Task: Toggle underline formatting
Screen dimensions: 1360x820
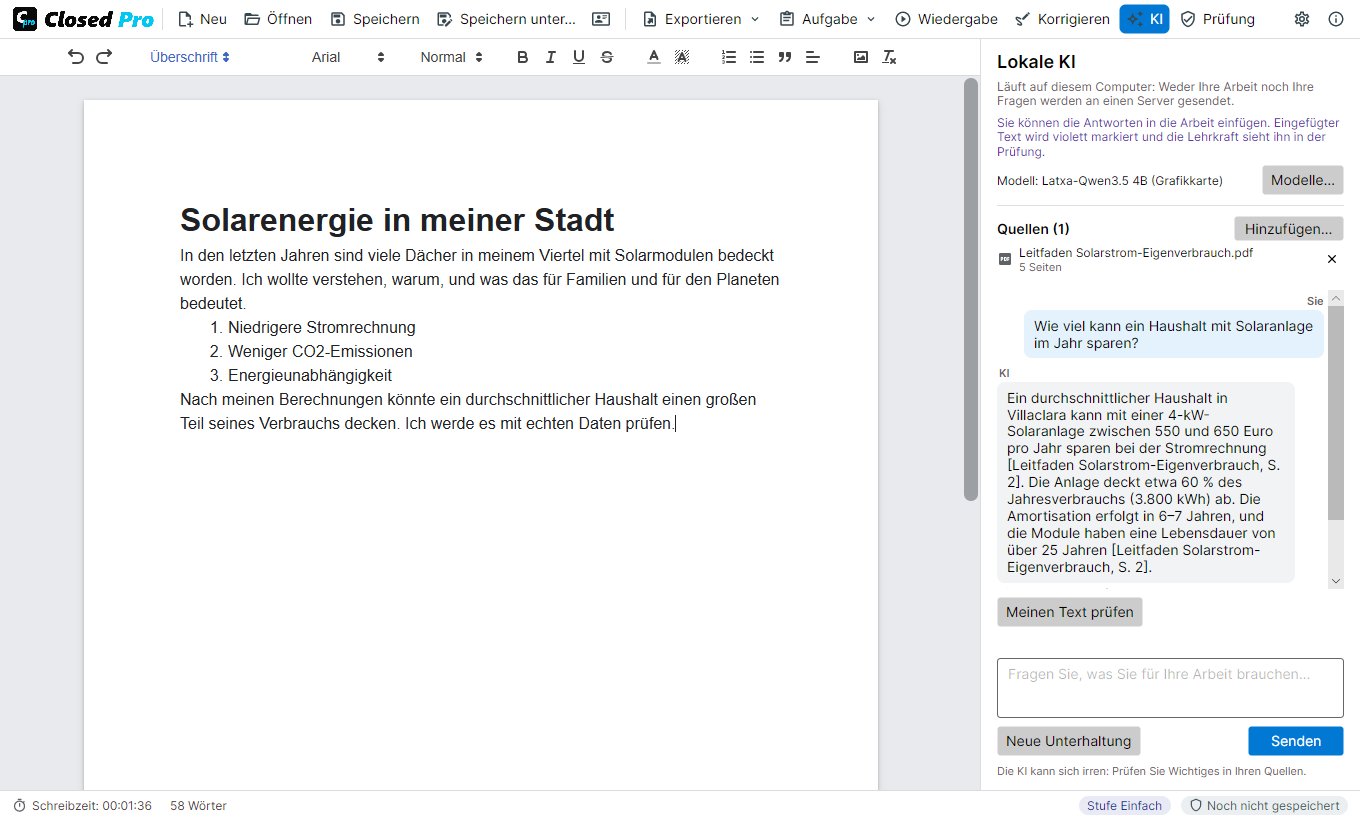Action: point(578,57)
